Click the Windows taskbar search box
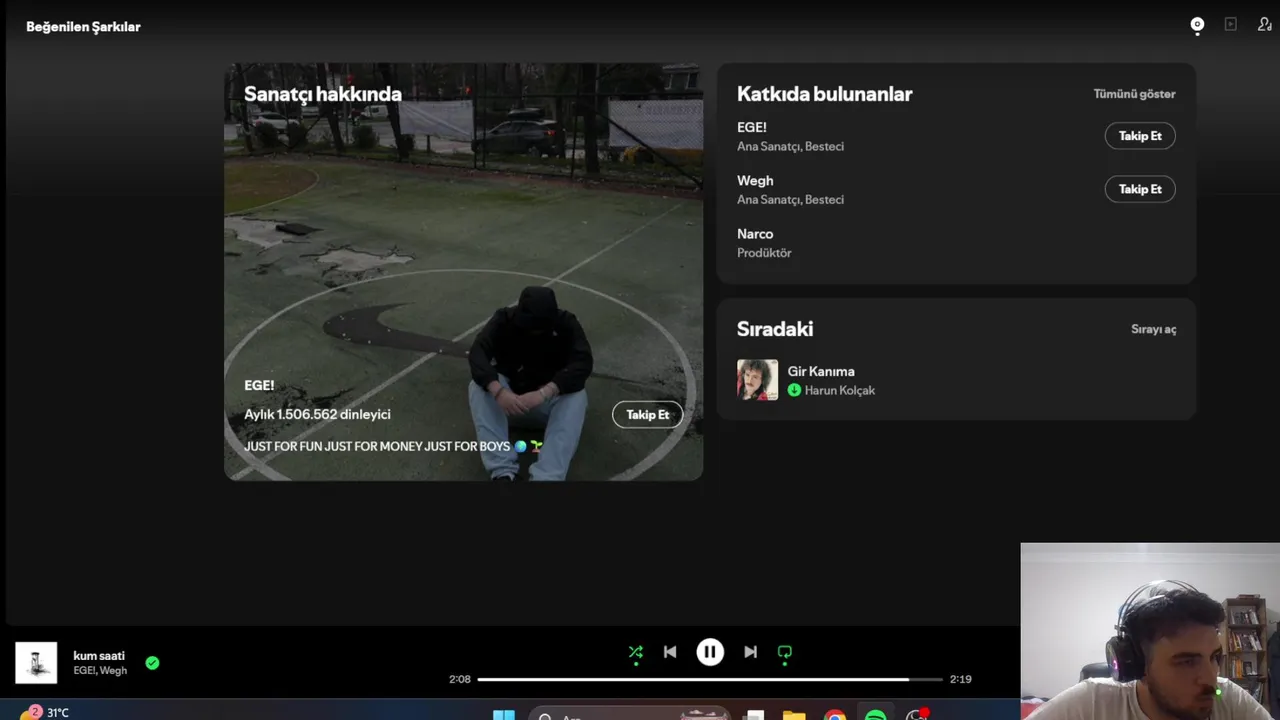The height and width of the screenshot is (720, 1280). [x=628, y=714]
